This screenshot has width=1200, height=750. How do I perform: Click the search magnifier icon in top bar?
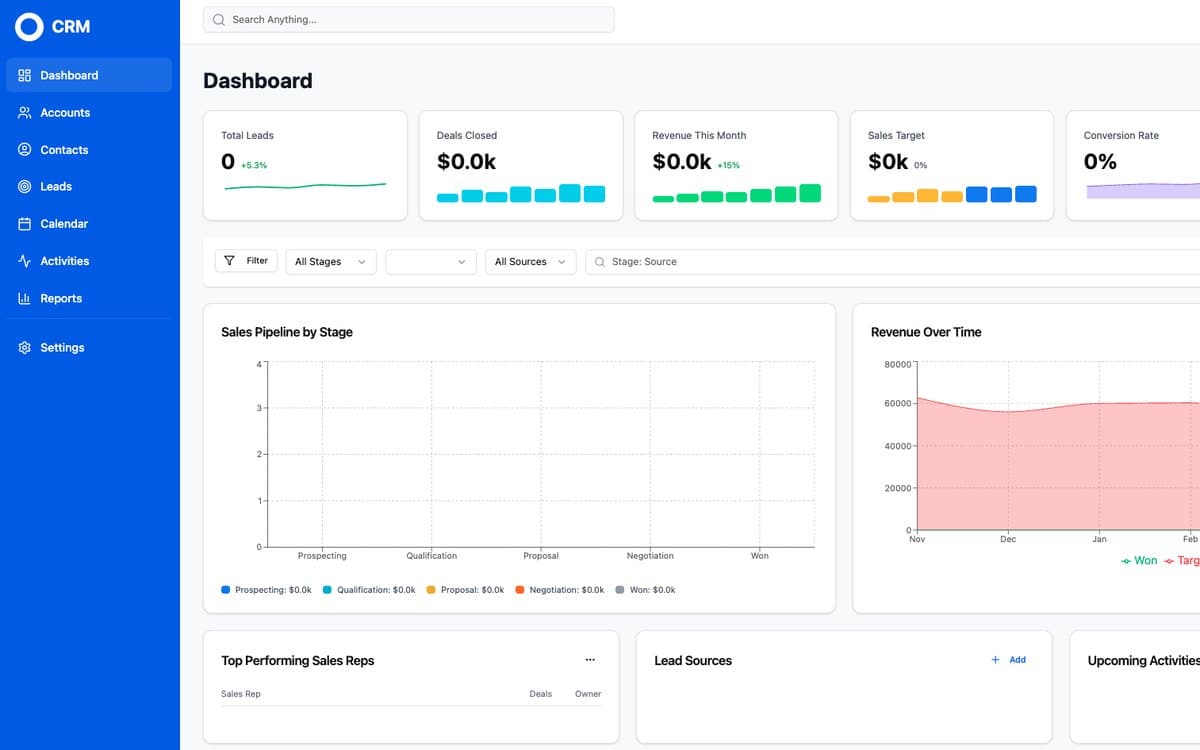point(219,20)
